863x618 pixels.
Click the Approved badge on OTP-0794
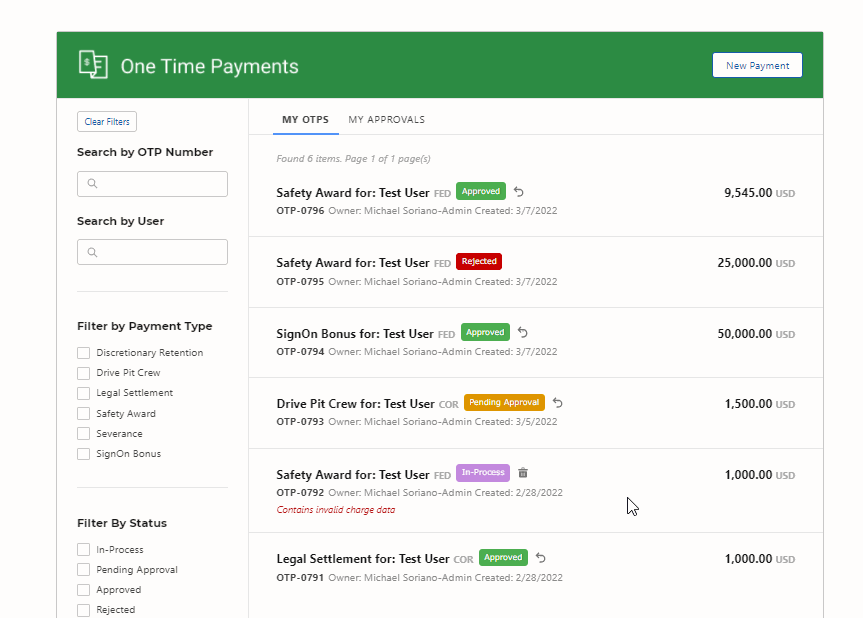coord(485,332)
